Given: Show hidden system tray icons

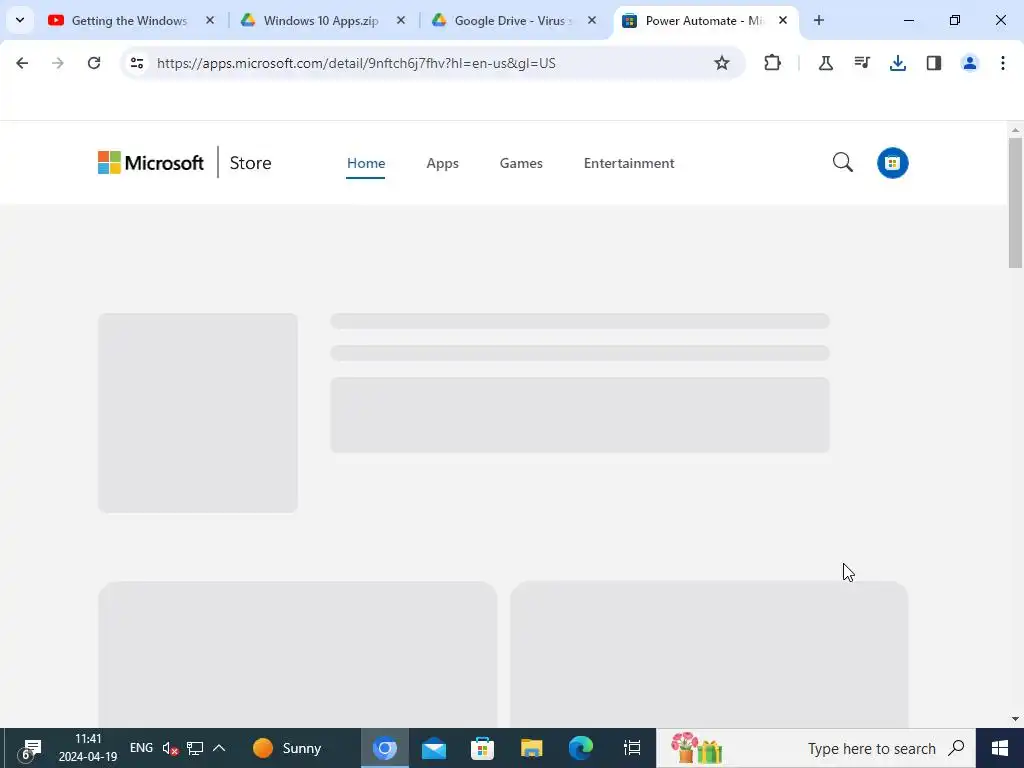Looking at the screenshot, I should click(x=219, y=748).
